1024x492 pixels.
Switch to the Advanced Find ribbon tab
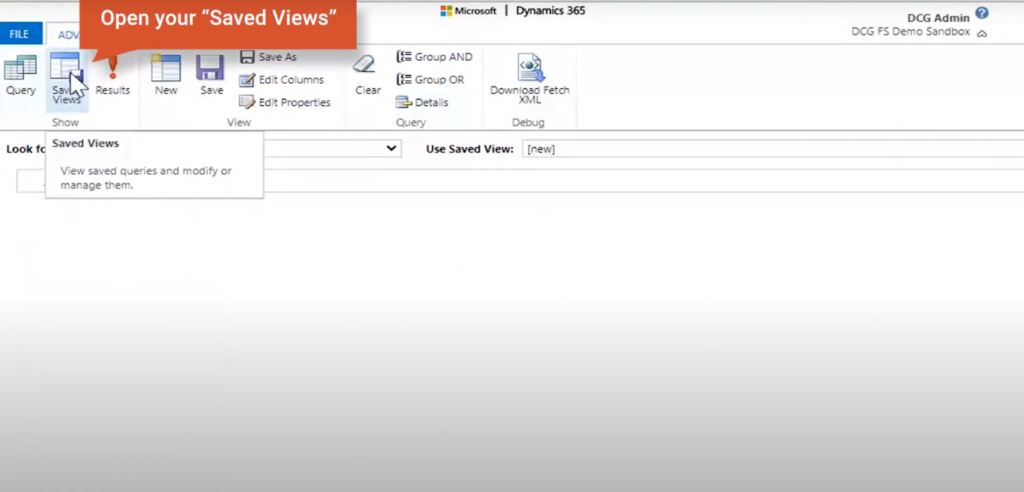(x=64, y=35)
